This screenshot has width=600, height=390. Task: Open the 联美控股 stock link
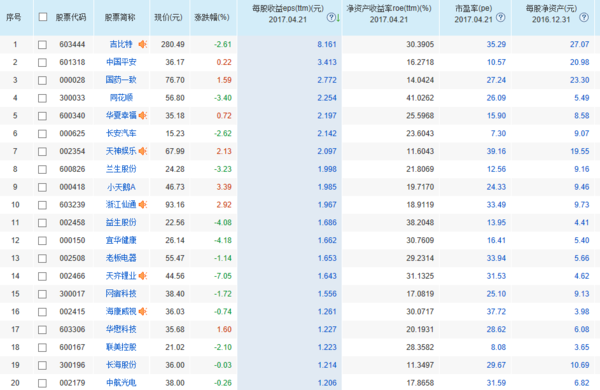(121, 347)
